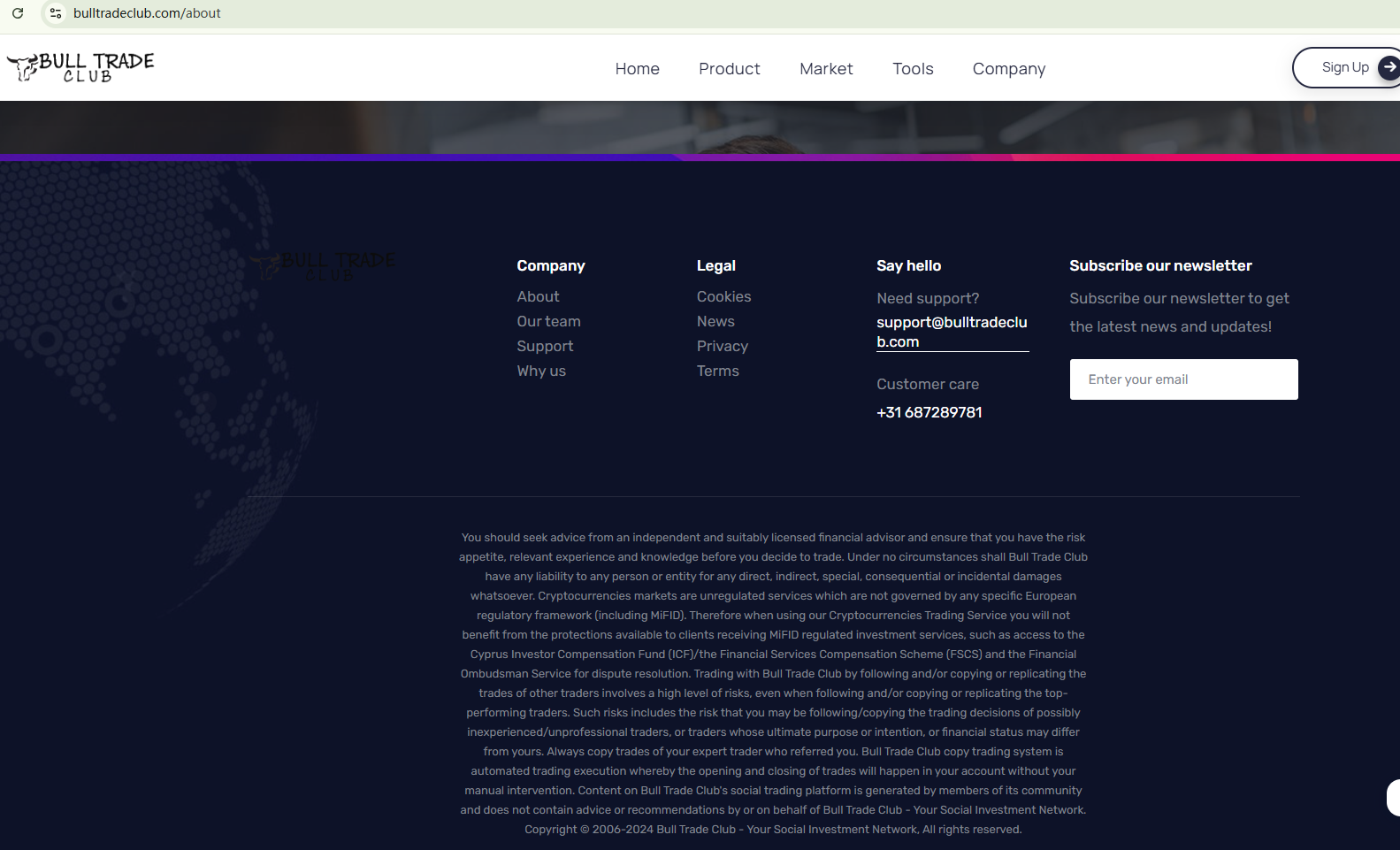Screen dimensions: 1400x850
Task: Click the 'Subscribe our newsletter to get' text
Action: click(1179, 298)
